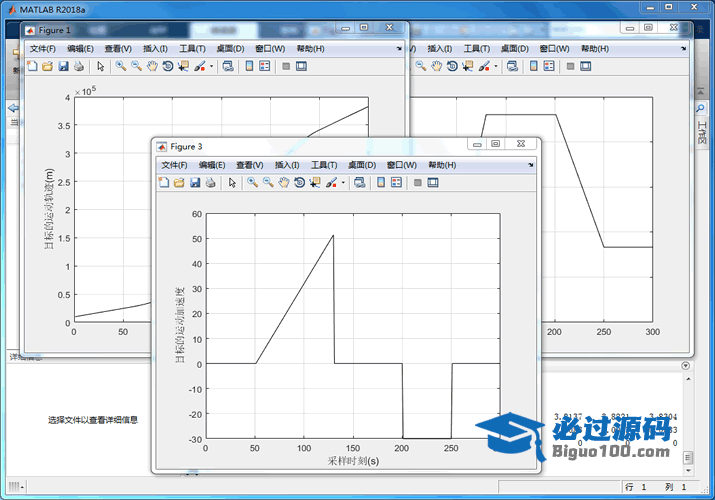The height and width of the screenshot is (500, 715).
Task: Select Rotate 3D tool in Figure 3
Action: (x=299, y=183)
